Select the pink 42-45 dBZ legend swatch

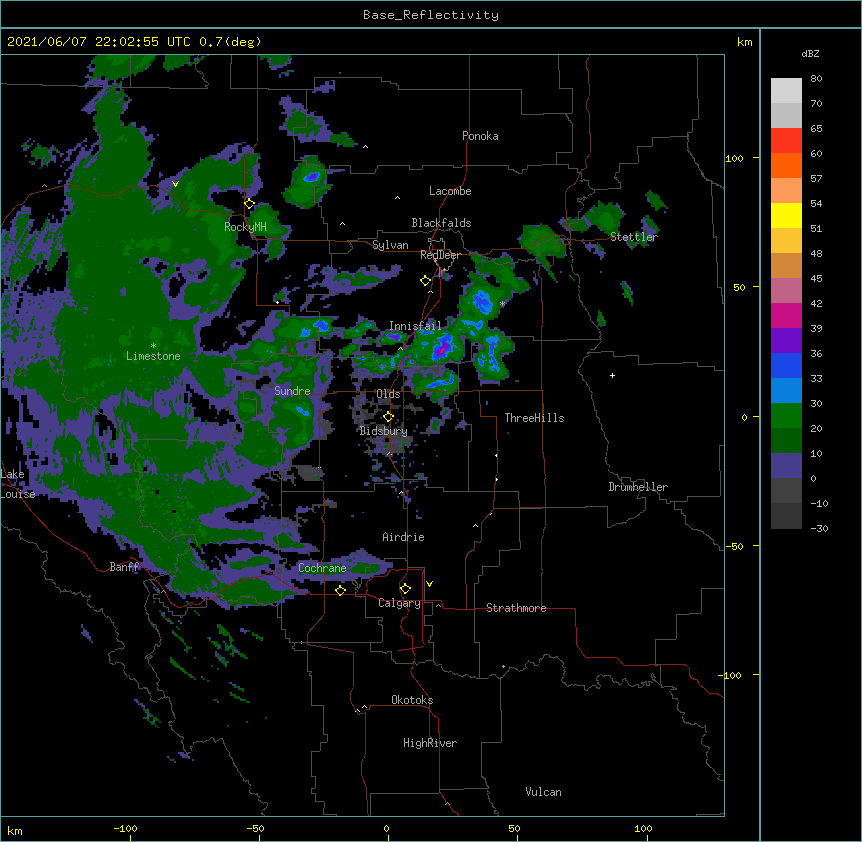point(786,291)
